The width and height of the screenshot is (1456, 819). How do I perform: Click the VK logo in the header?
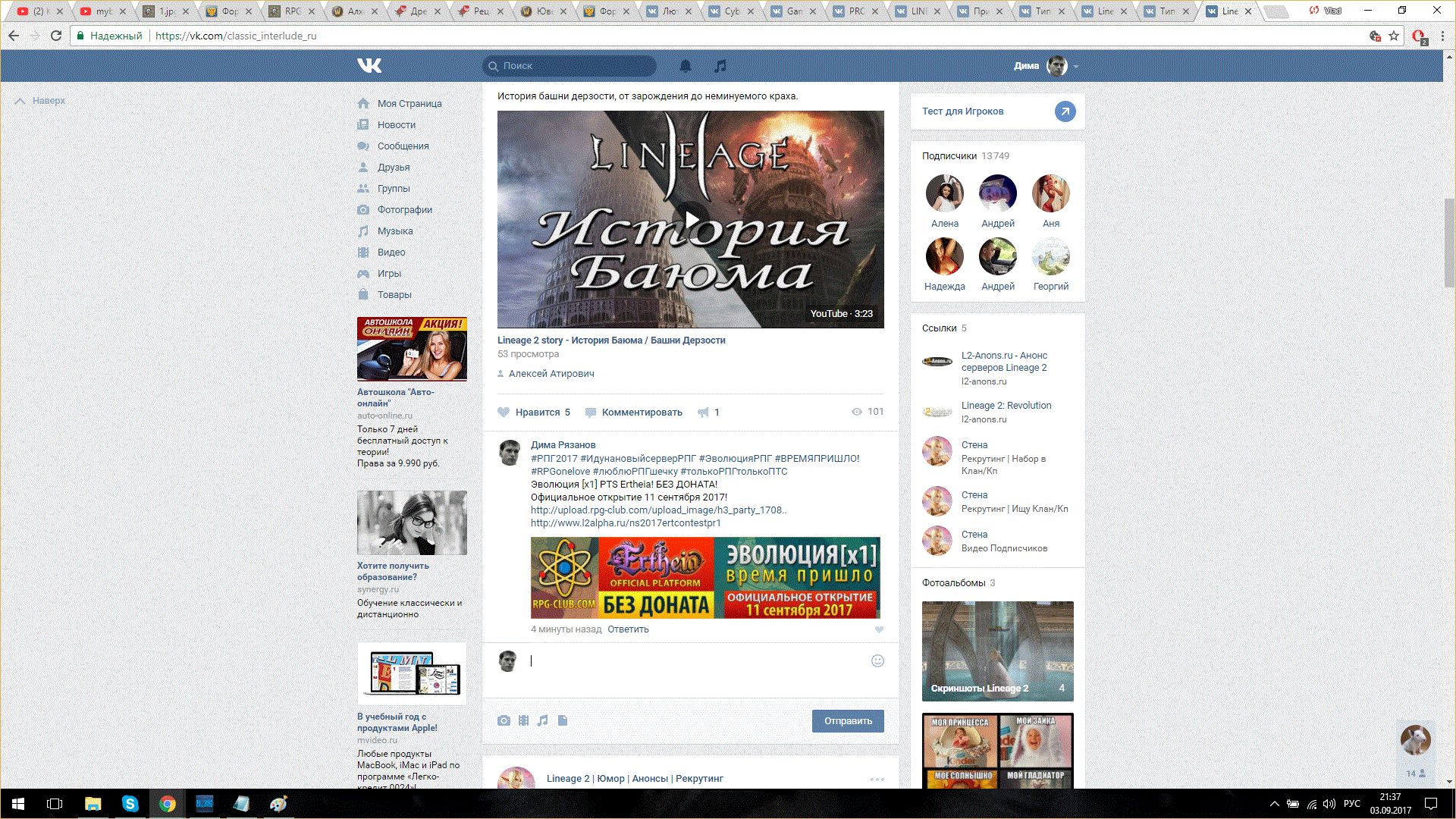click(x=369, y=66)
